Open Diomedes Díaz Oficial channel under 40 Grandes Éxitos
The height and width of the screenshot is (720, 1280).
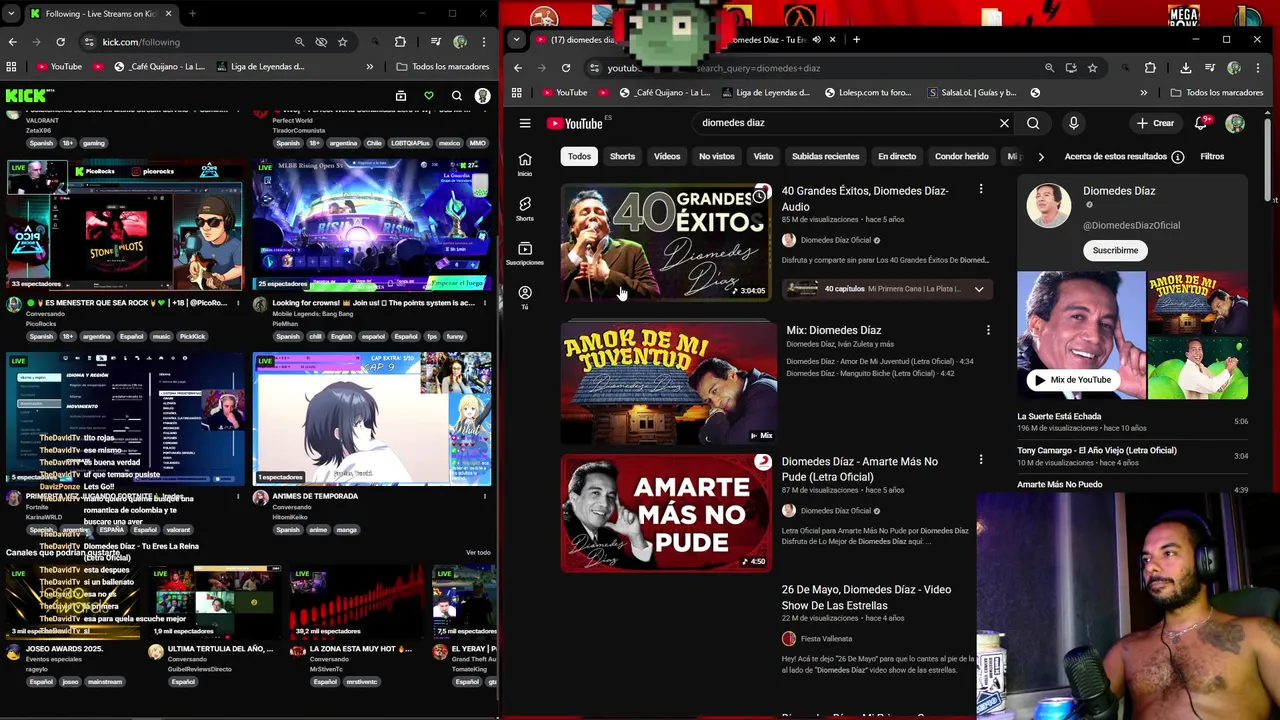(836, 240)
